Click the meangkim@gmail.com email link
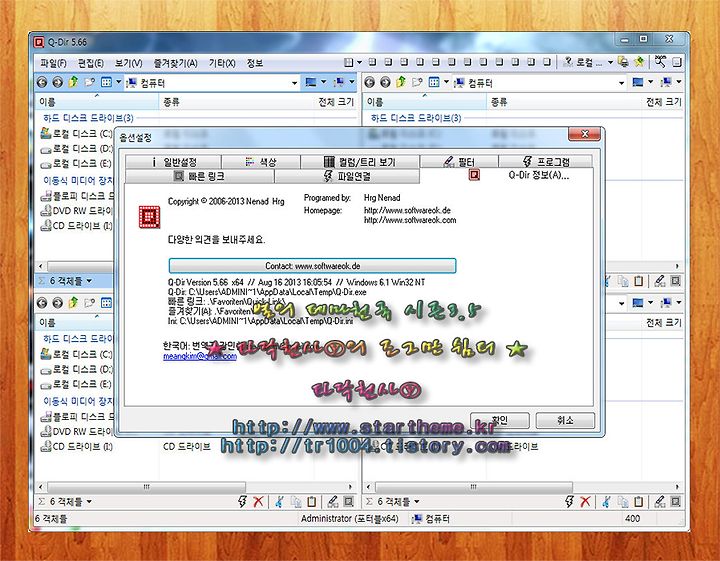Screen dimensions: 720x561 pyautogui.click(x=200, y=356)
